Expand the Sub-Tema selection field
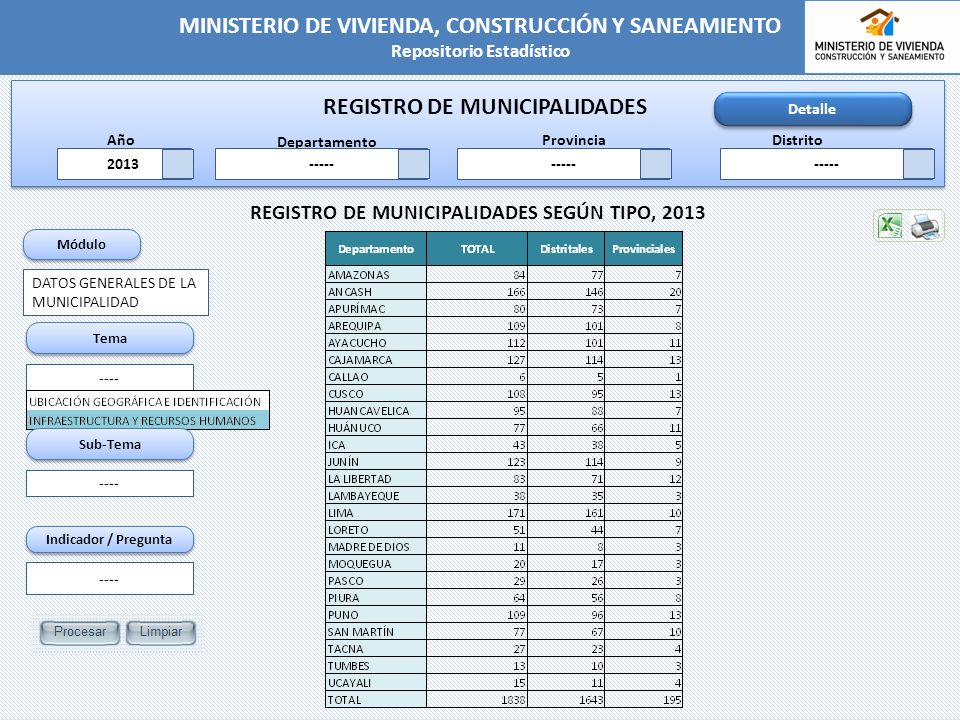The image size is (960, 720). coord(110,484)
